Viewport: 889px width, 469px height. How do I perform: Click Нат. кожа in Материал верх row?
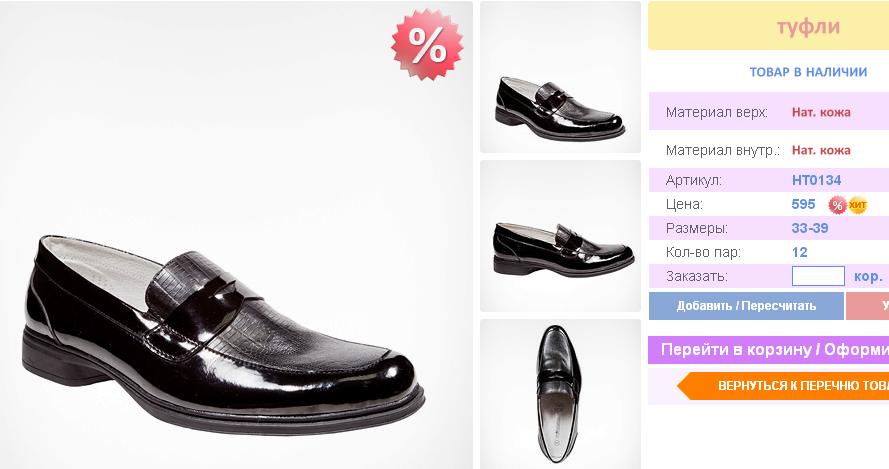821,112
